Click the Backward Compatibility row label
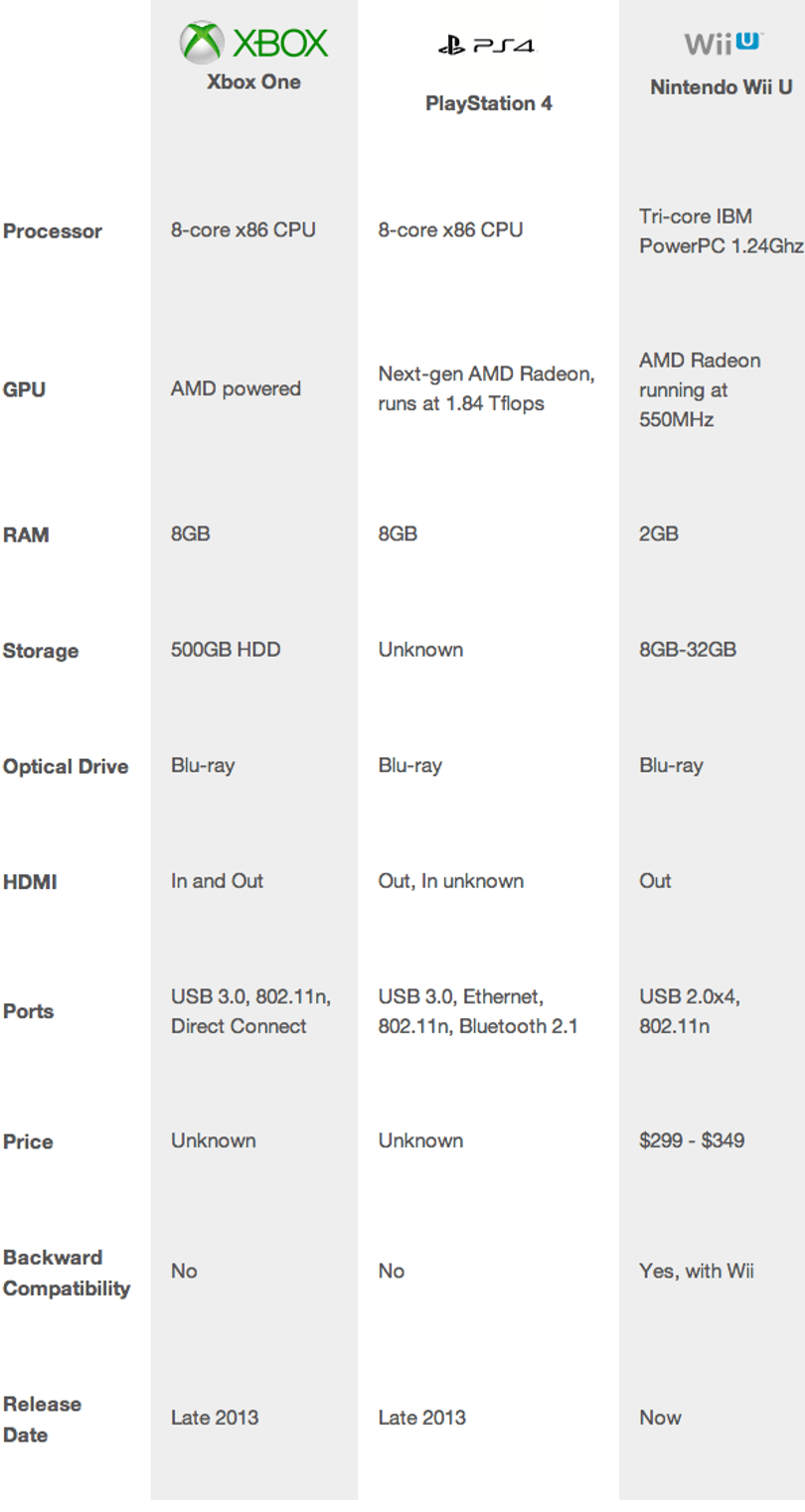805x1512 pixels. 67,1273
